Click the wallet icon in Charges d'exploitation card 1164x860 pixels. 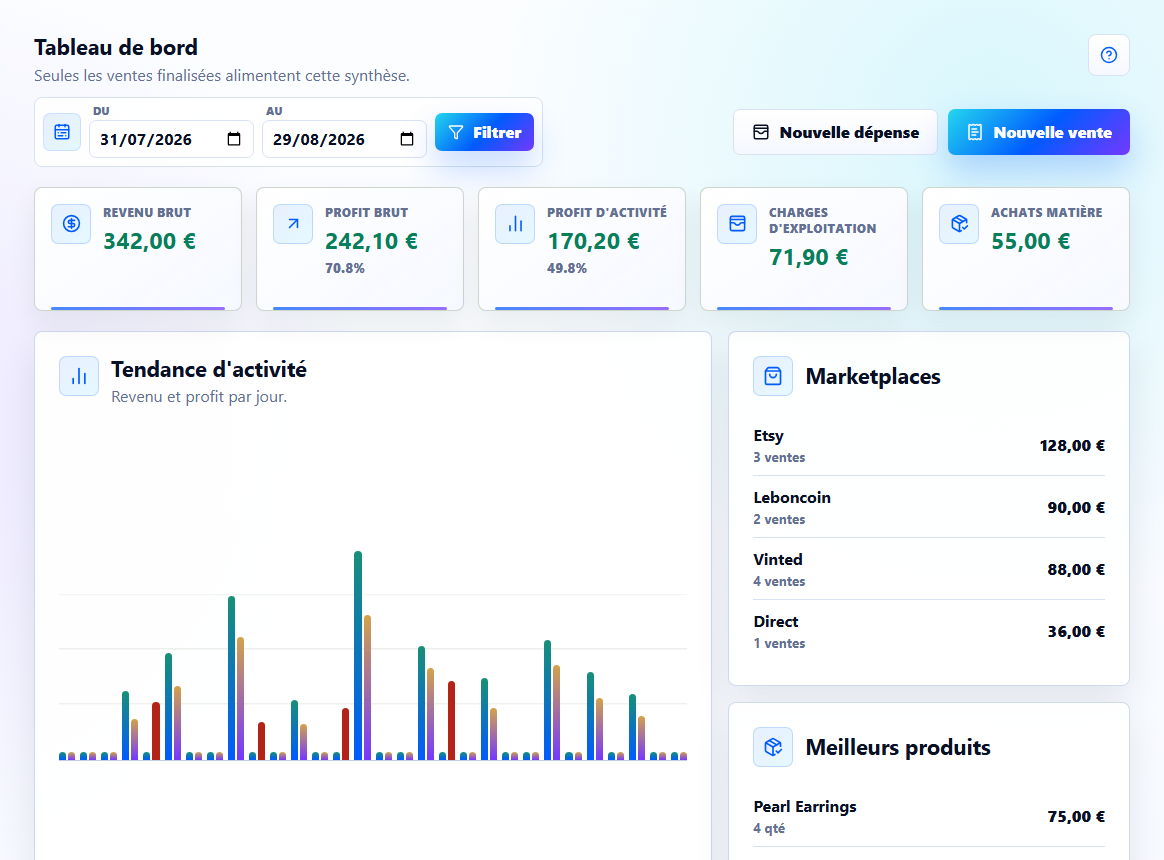[x=737, y=224]
